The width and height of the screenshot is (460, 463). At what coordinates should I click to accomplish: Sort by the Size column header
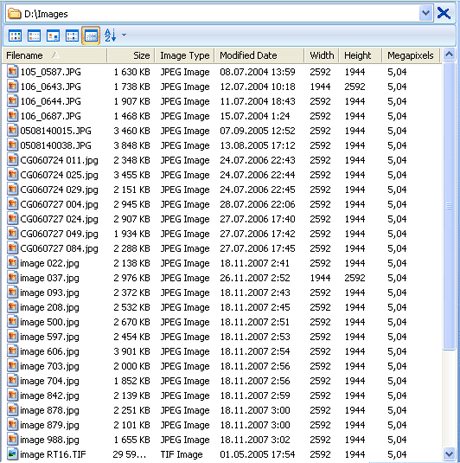[x=131, y=55]
